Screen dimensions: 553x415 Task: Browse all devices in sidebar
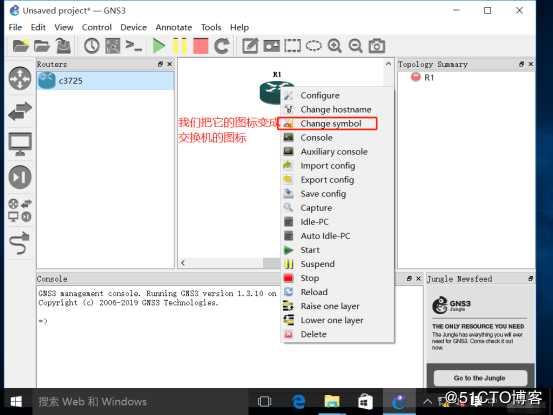coord(20,210)
